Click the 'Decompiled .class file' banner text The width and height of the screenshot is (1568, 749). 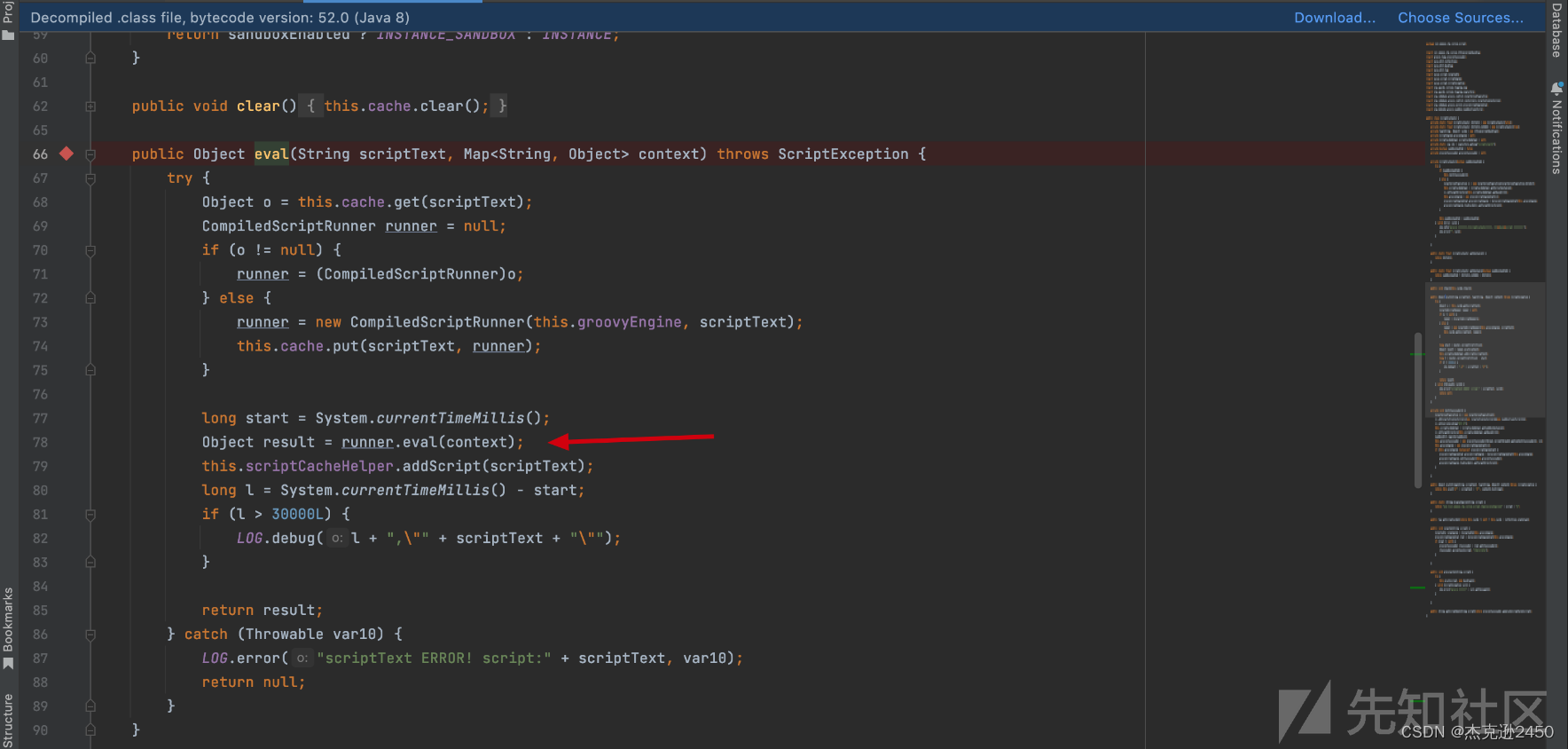coord(220,18)
